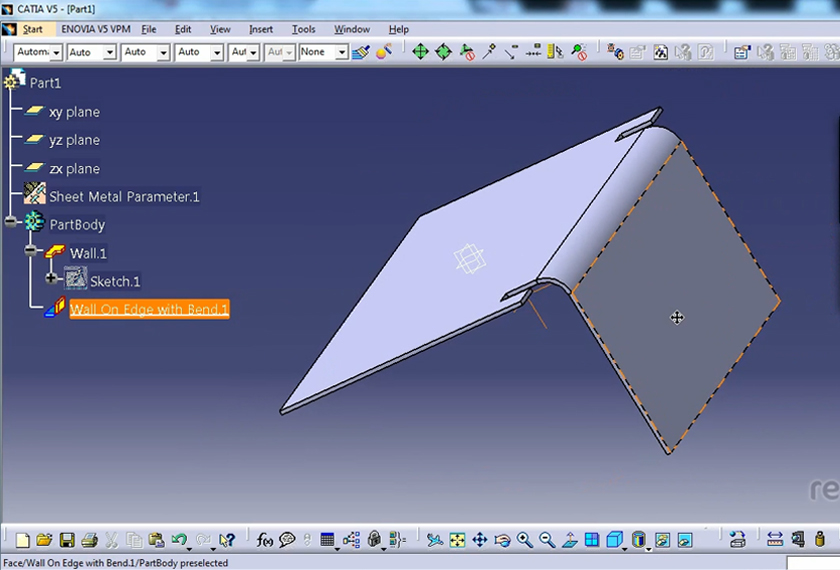Toggle the Fly mode airplane icon

point(435,540)
